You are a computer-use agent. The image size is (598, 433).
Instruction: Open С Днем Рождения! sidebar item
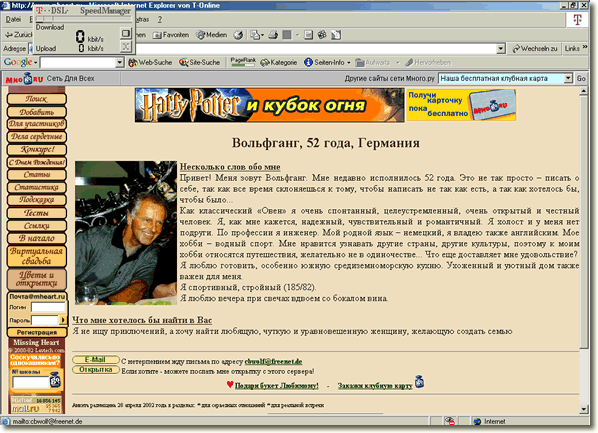[x=37, y=162]
